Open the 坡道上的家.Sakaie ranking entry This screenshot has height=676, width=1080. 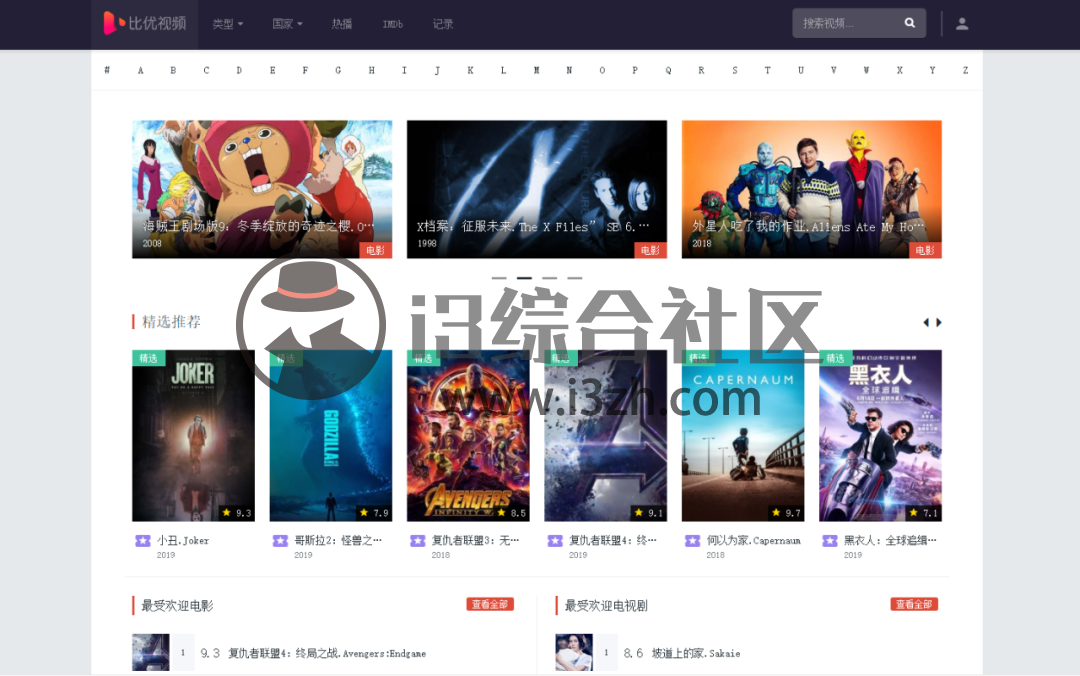[696, 653]
